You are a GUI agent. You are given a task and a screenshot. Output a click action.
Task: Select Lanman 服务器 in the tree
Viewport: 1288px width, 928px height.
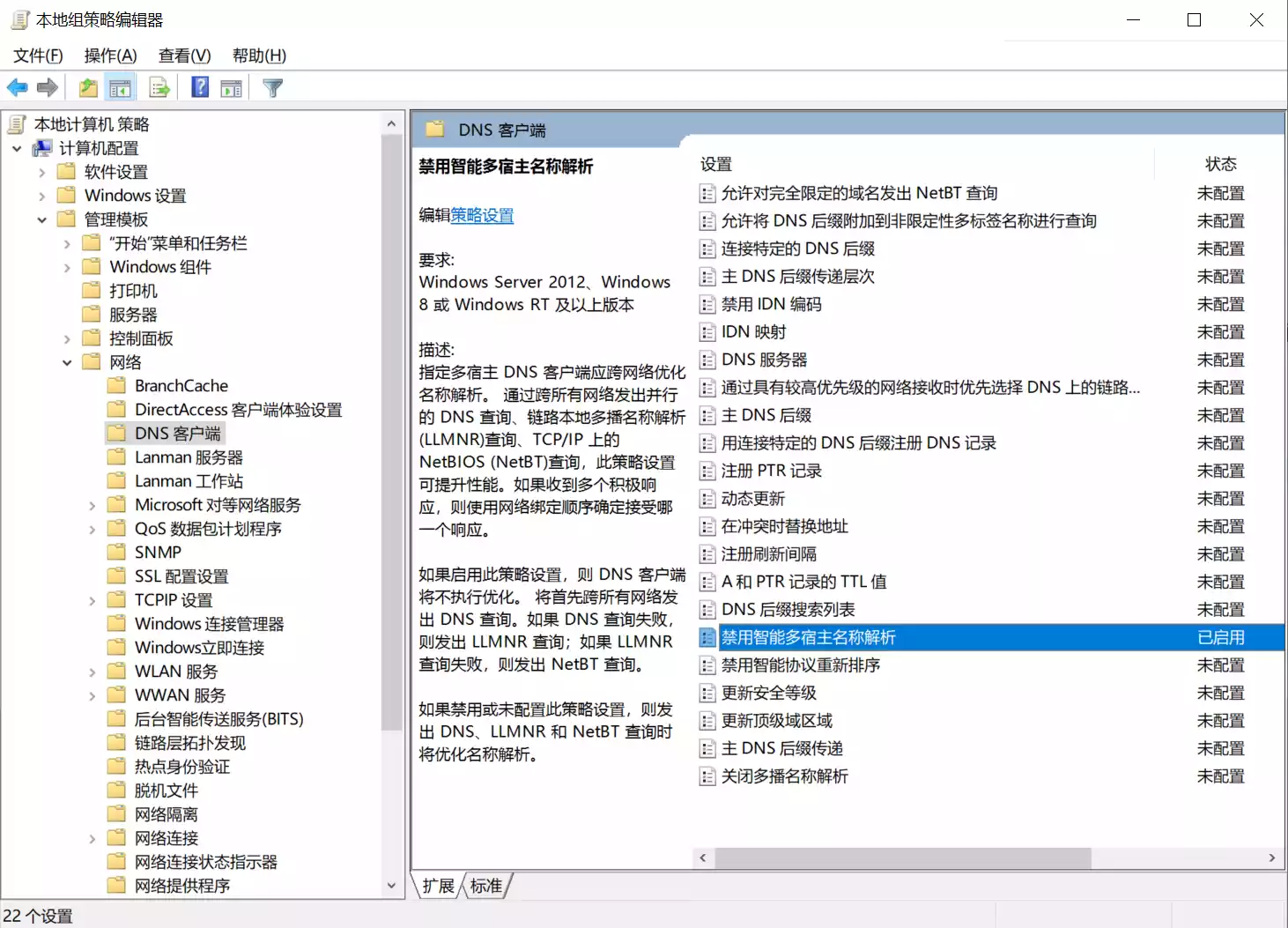[x=189, y=457]
